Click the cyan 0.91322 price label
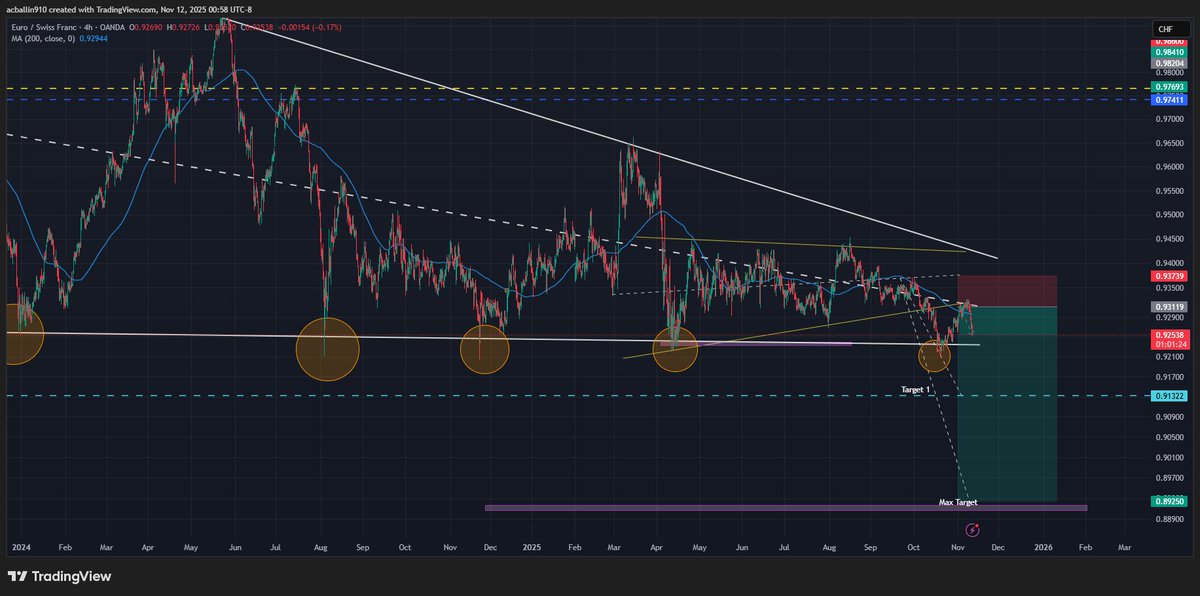The width and height of the screenshot is (1200, 596). click(1168, 396)
